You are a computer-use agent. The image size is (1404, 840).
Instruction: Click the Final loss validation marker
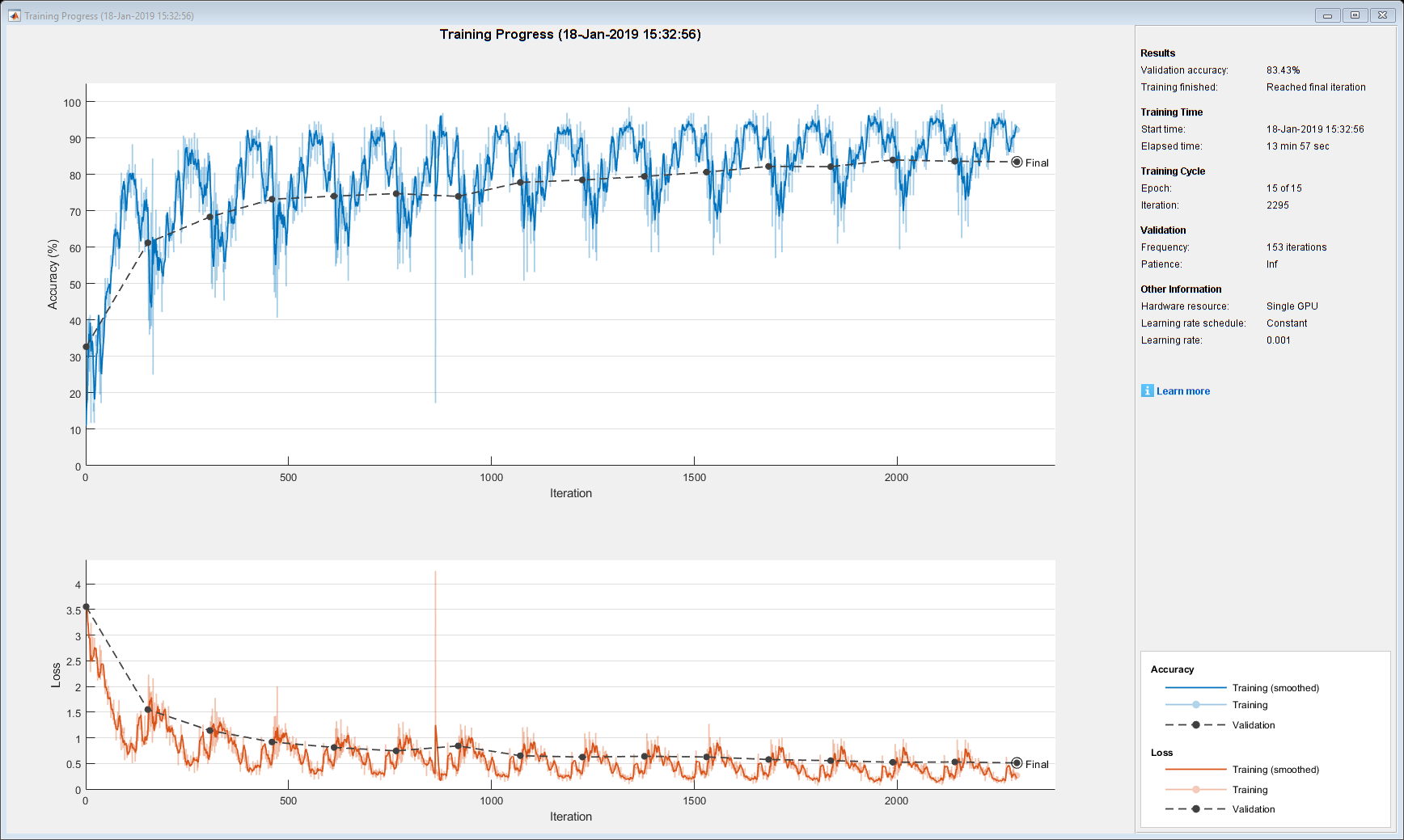(1017, 763)
